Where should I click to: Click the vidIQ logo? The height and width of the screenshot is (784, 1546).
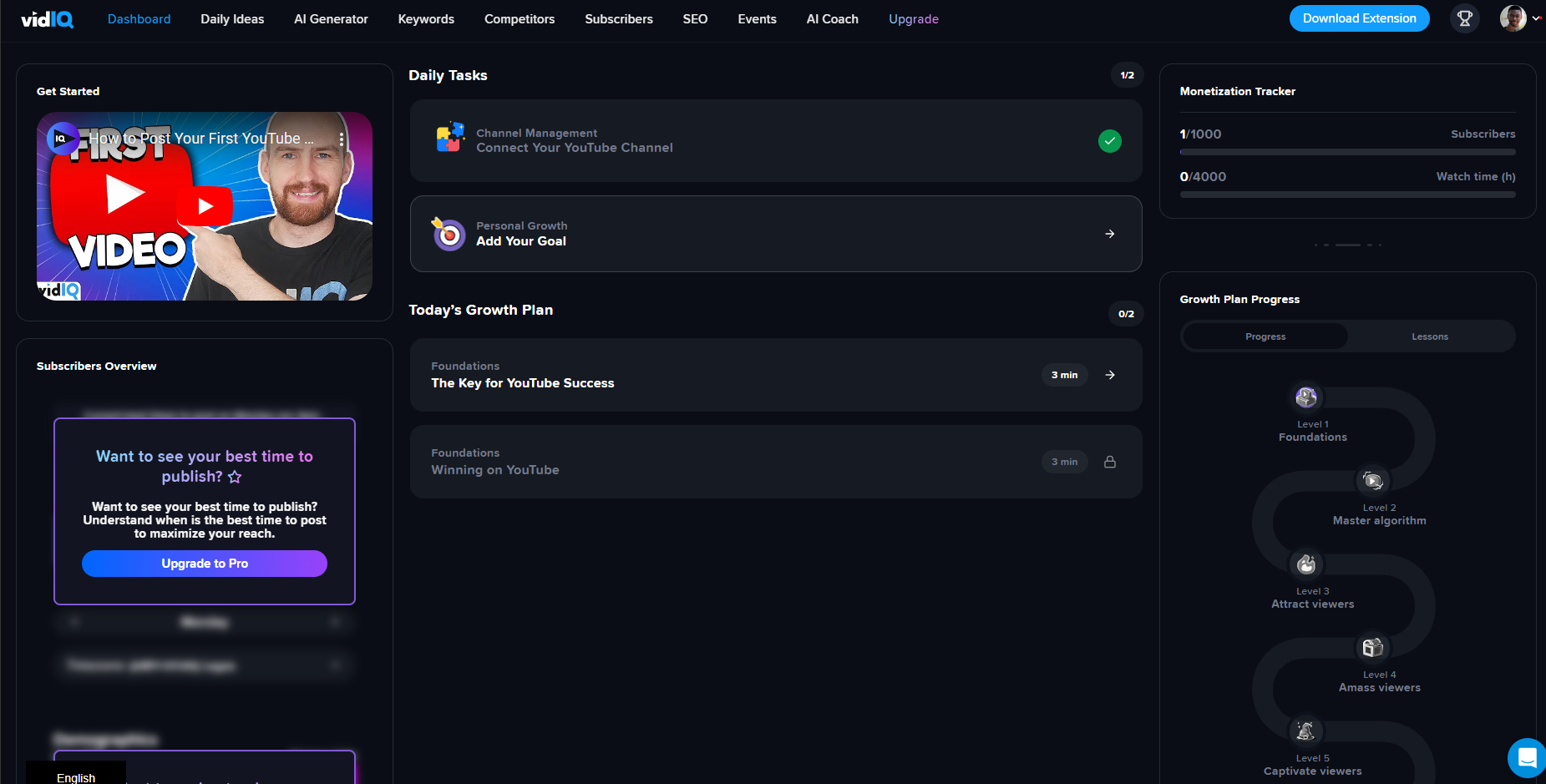pos(48,19)
